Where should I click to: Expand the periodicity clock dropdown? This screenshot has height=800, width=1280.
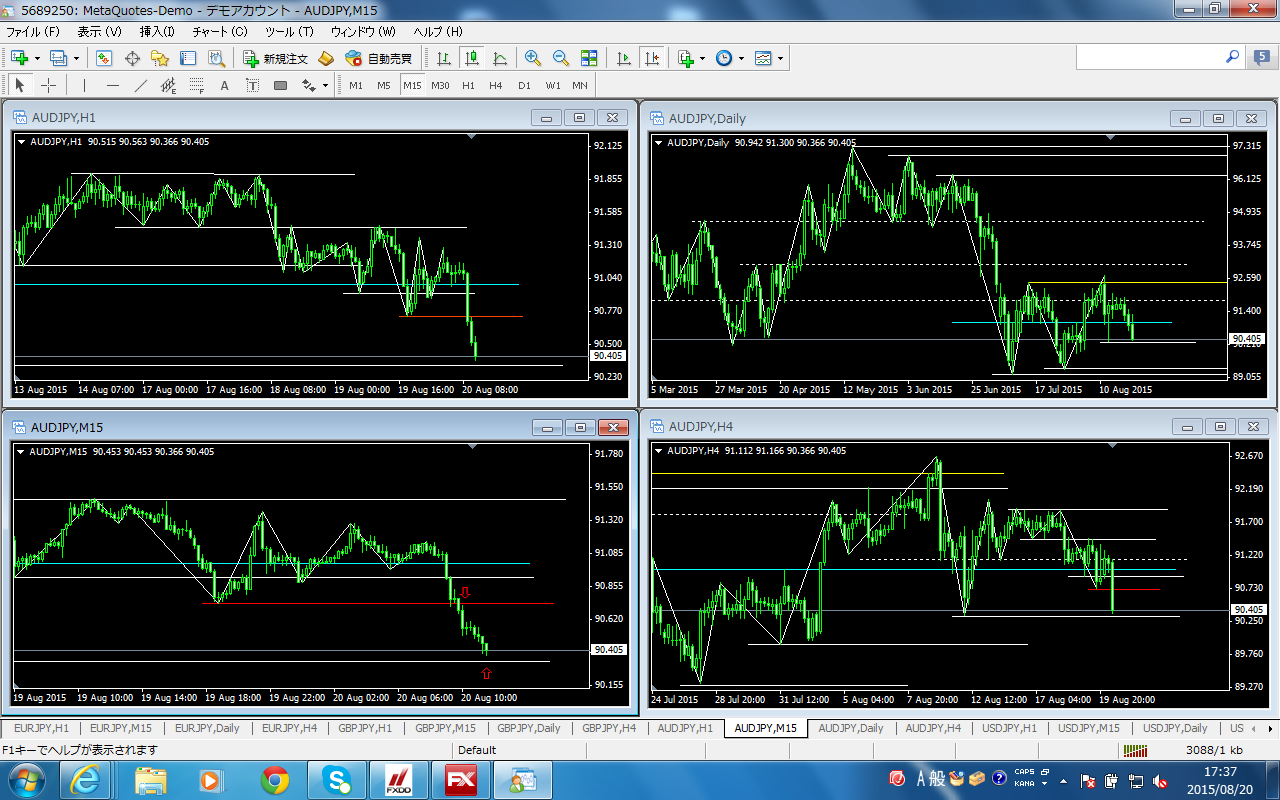pyautogui.click(x=741, y=58)
